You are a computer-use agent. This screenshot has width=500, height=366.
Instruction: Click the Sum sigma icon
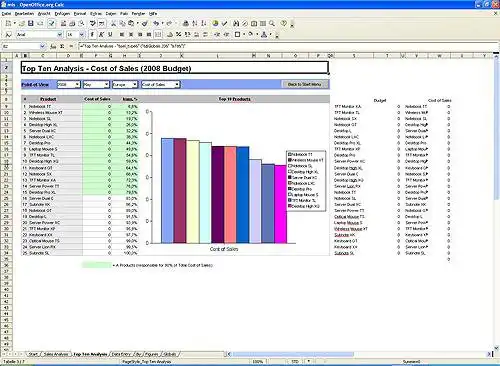click(62, 46)
